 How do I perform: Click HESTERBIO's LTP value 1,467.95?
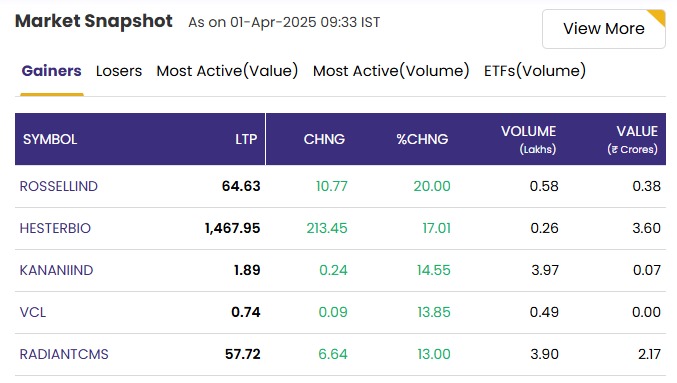[x=232, y=228]
